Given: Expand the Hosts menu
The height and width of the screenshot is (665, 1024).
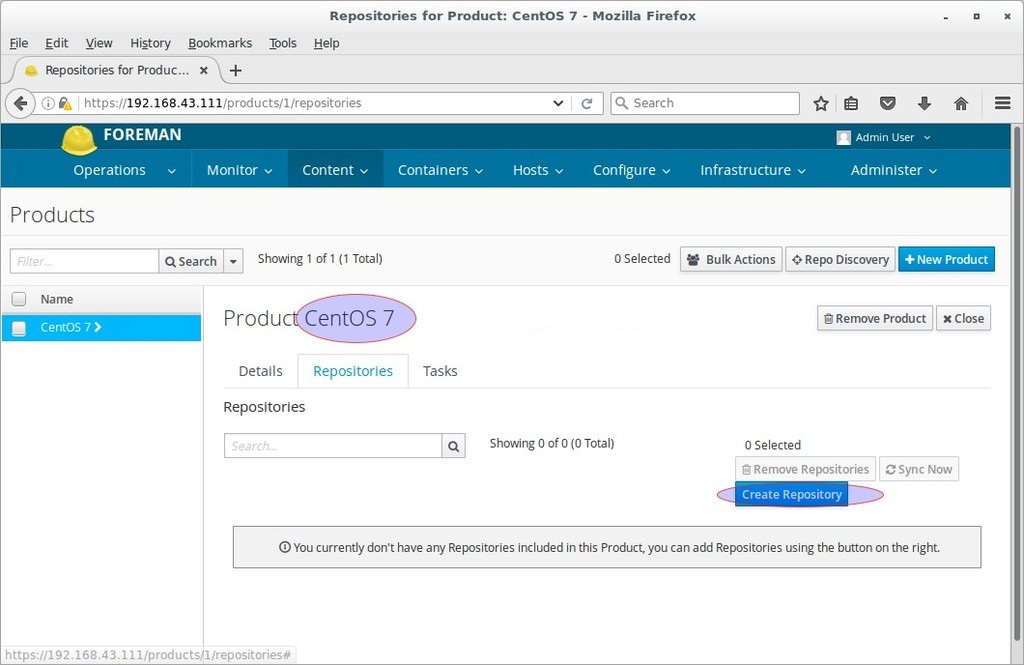Looking at the screenshot, I should click(537, 170).
